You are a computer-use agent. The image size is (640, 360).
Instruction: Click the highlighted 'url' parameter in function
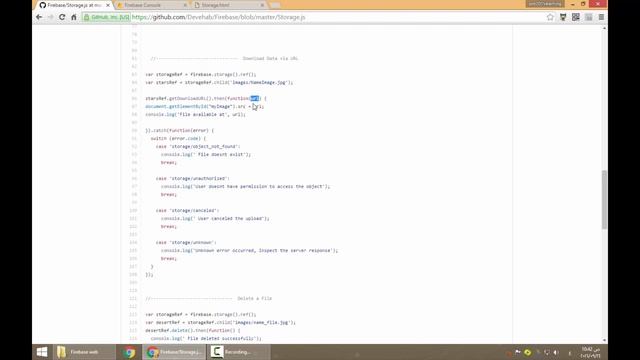pyautogui.click(x=254, y=98)
